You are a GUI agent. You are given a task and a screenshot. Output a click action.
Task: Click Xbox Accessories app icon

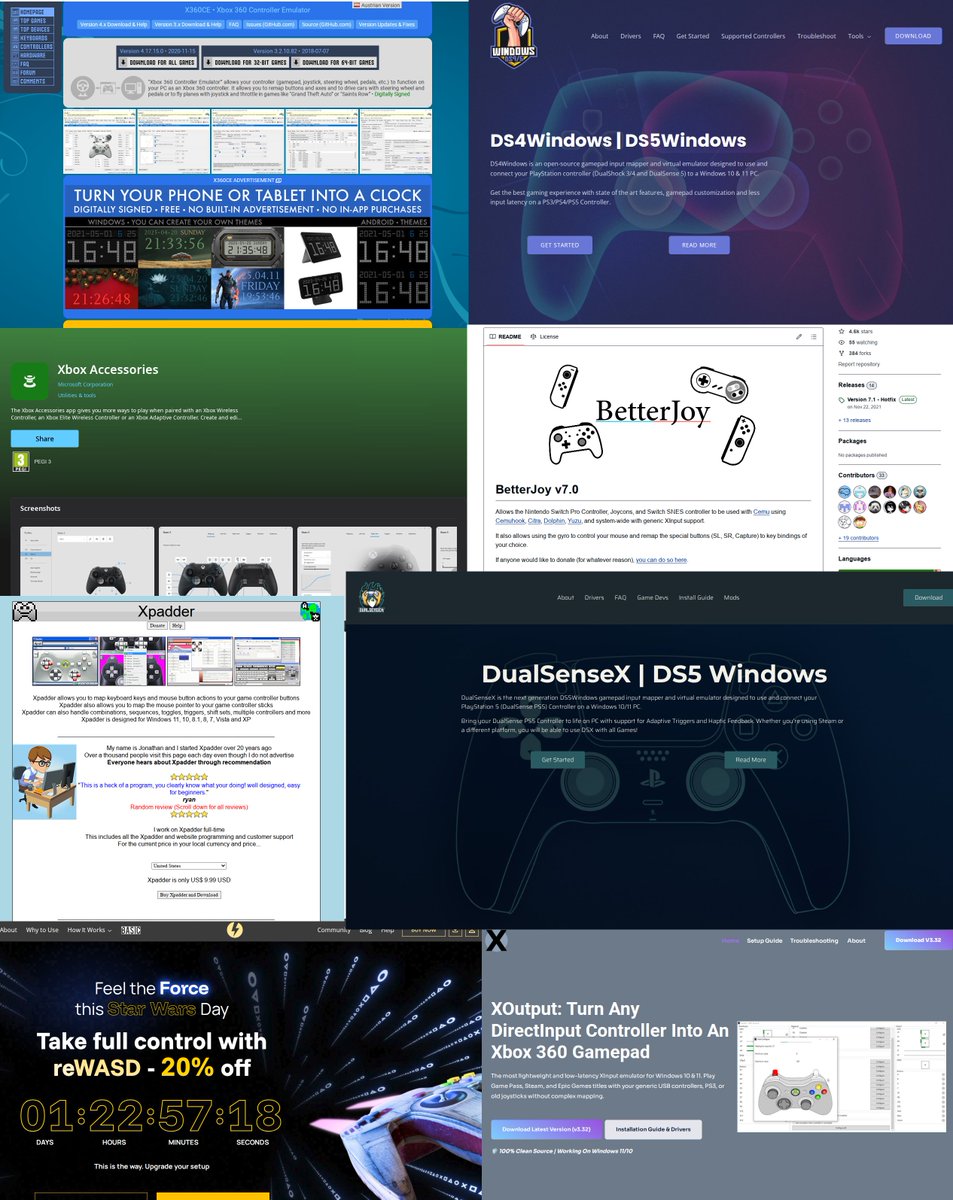[x=29, y=381]
